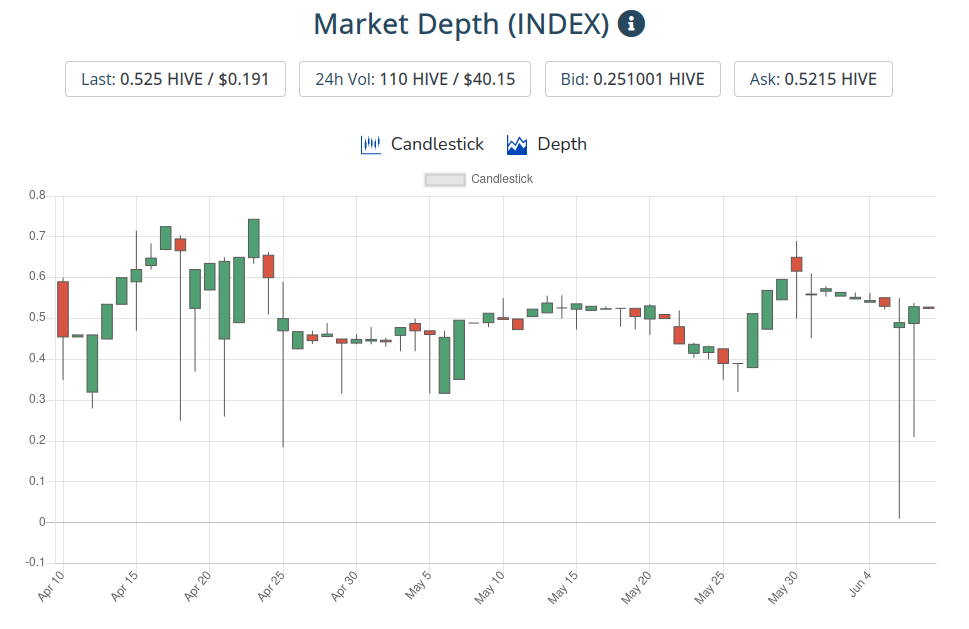Click the Bid 0.251001 HIVE box
The height and width of the screenshot is (629, 969).
pos(633,79)
